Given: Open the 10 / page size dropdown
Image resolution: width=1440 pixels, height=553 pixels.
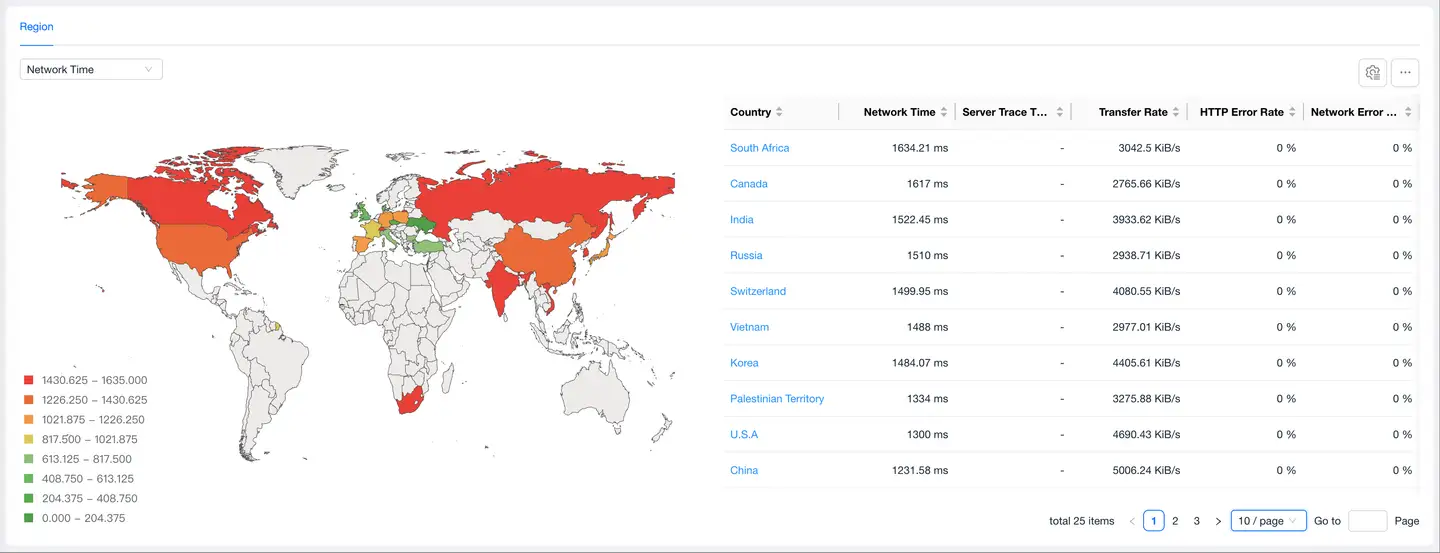Looking at the screenshot, I should [x=1268, y=521].
